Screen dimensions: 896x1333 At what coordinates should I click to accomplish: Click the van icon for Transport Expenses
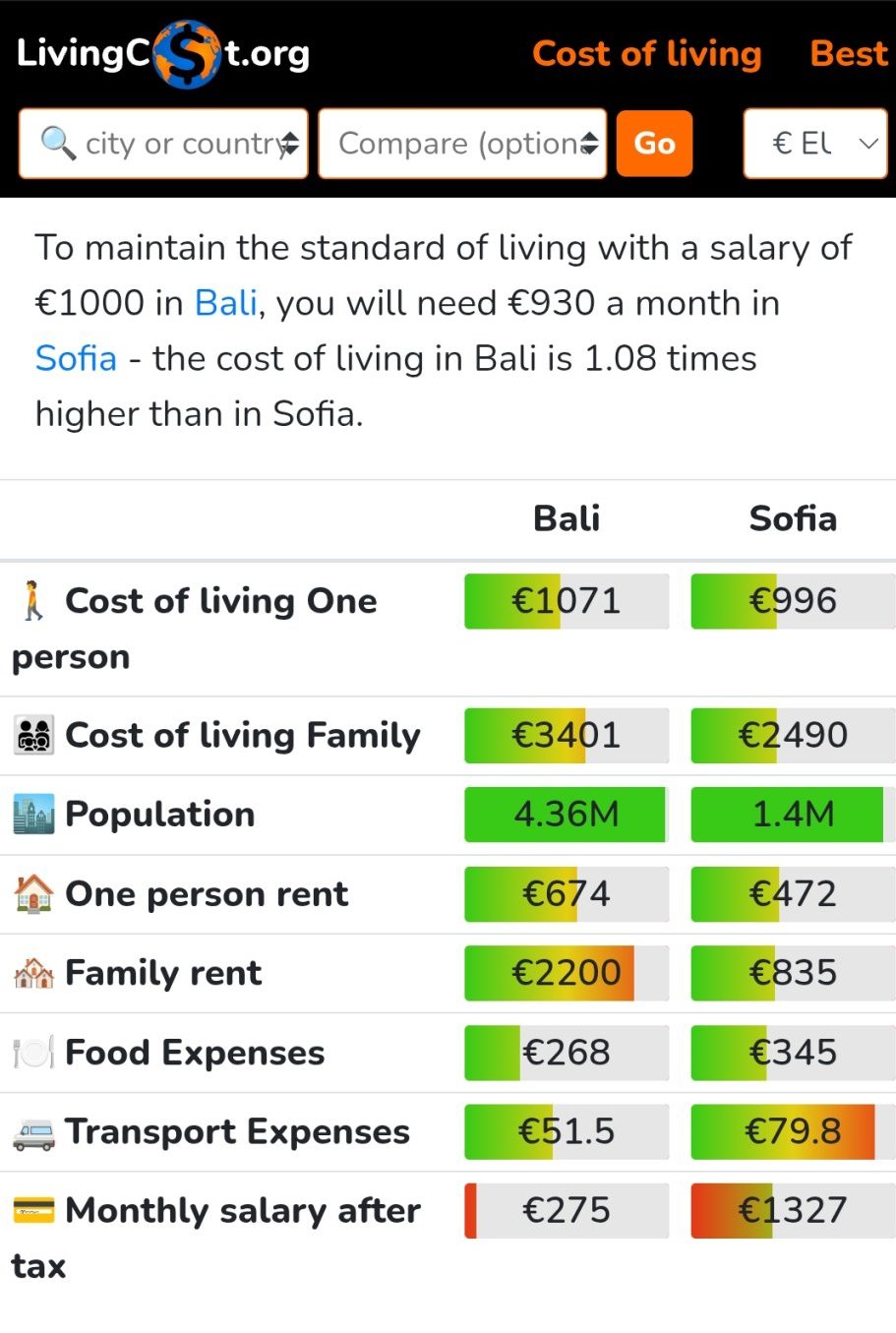(x=33, y=1132)
